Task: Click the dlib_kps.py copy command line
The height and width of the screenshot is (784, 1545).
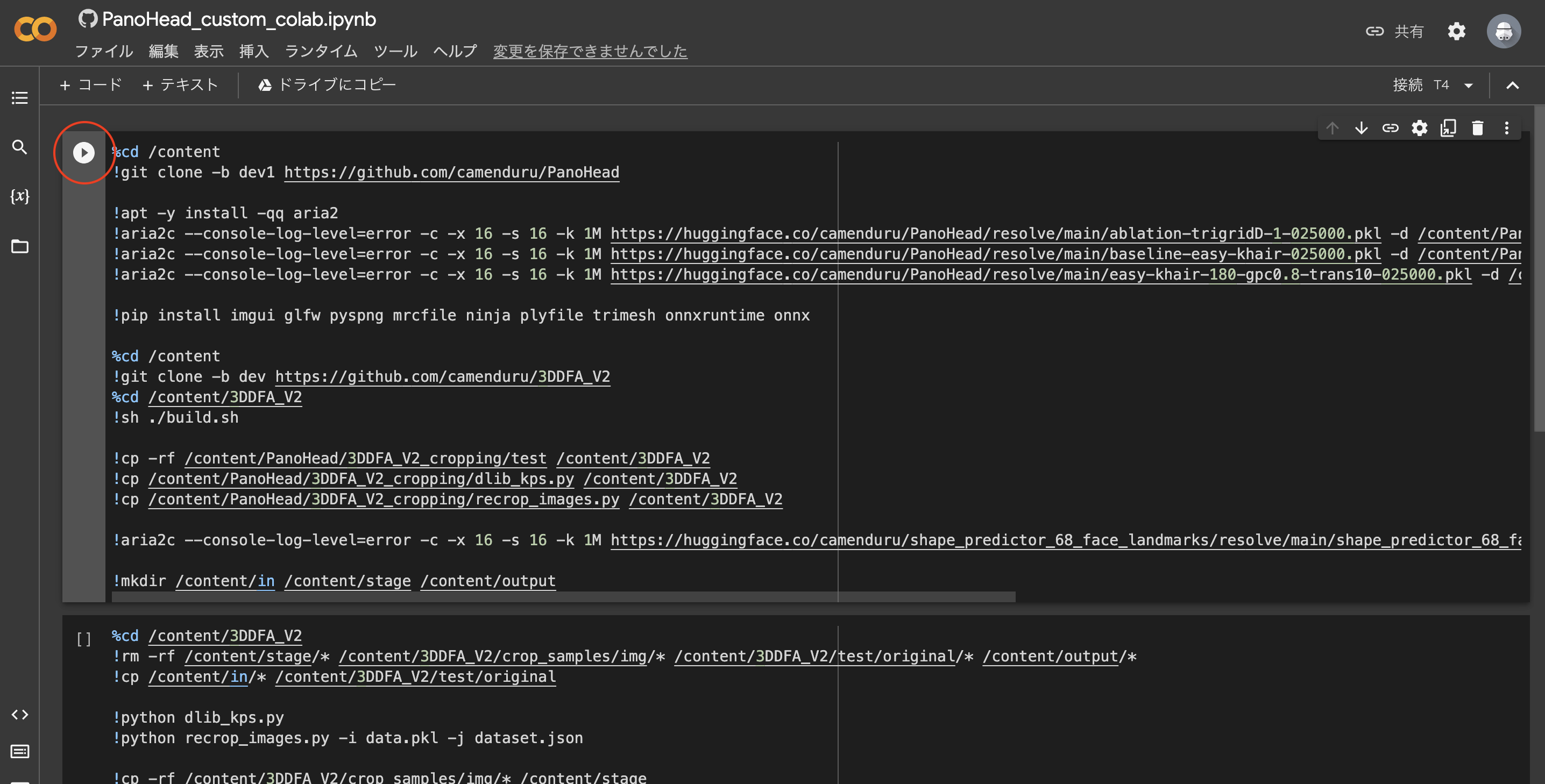Action: point(424,480)
